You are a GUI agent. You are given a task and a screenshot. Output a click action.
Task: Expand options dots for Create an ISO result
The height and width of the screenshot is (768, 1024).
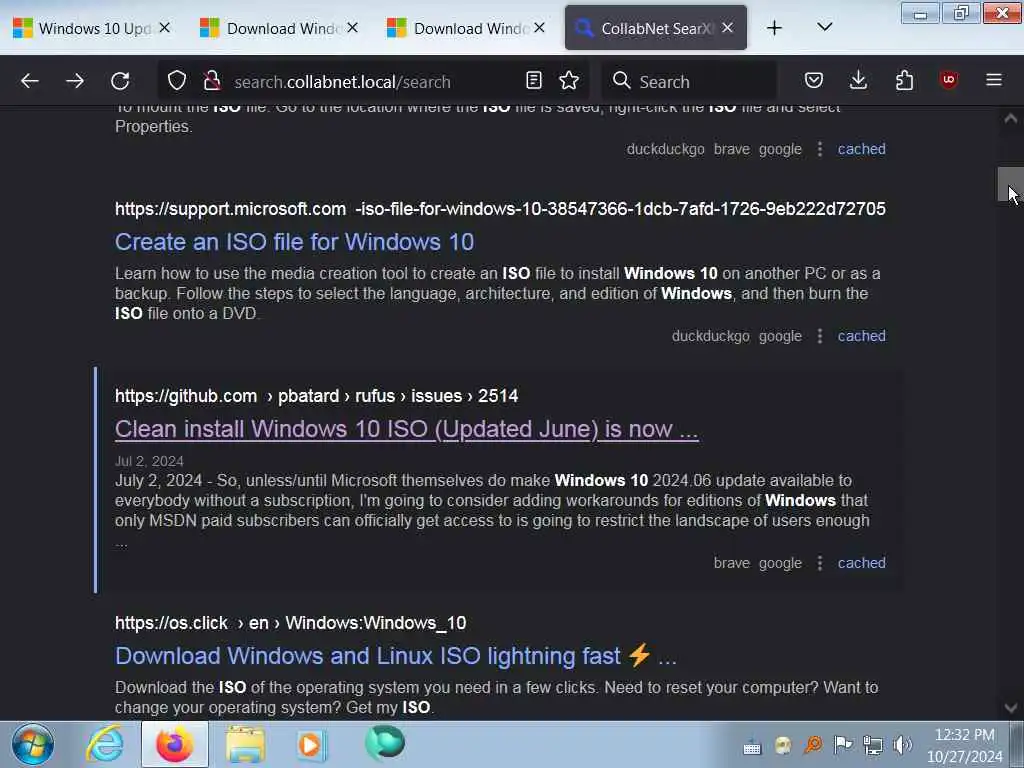tap(820, 336)
